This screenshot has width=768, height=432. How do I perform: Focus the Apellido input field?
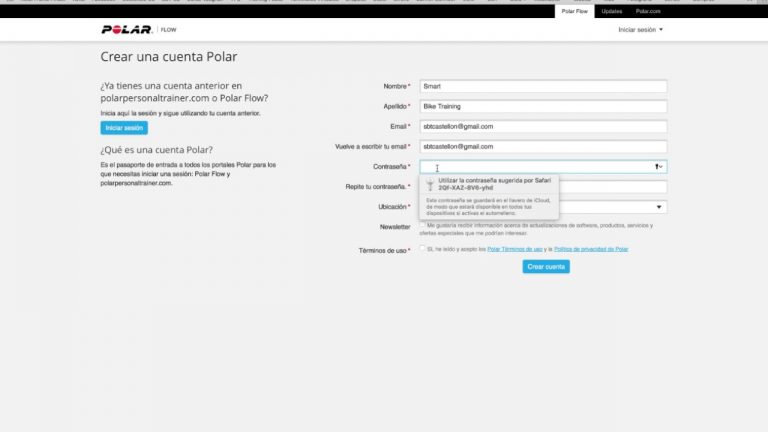point(543,106)
